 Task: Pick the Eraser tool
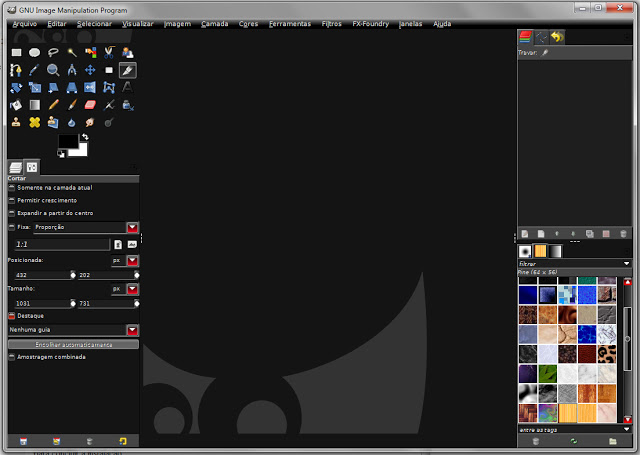pyautogui.click(x=90, y=104)
